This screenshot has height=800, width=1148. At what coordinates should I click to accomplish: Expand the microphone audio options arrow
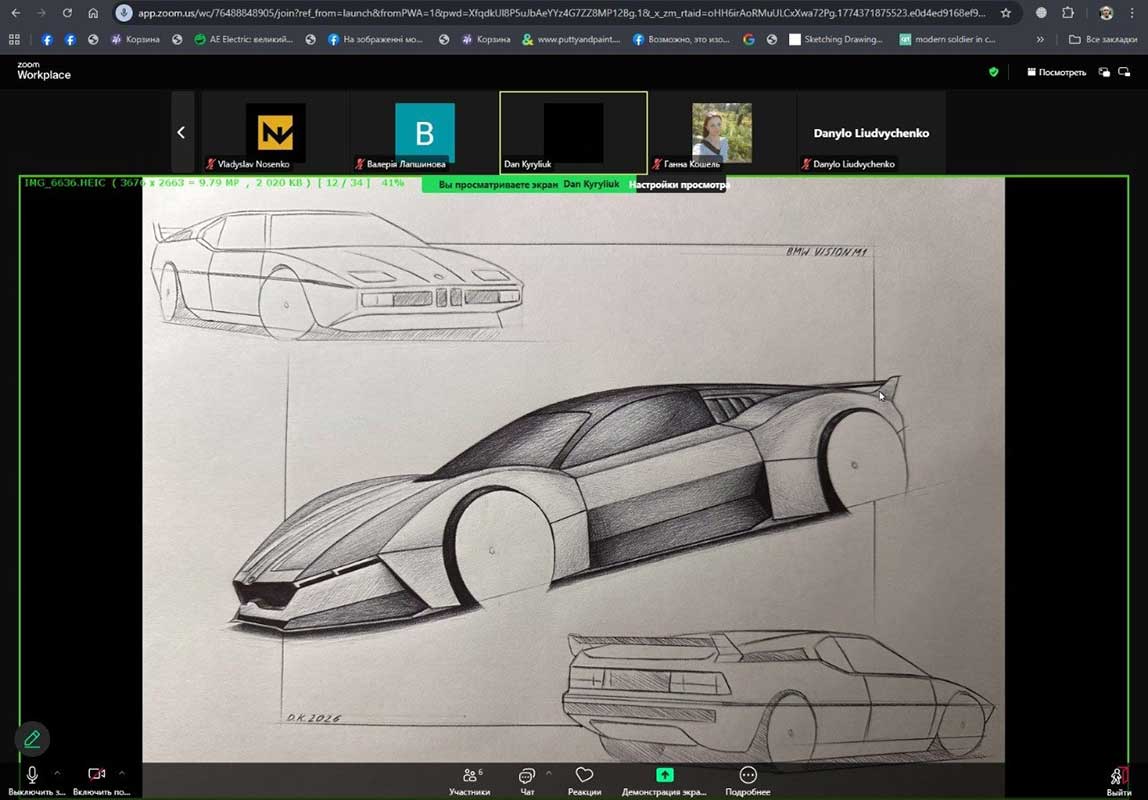coord(57,773)
